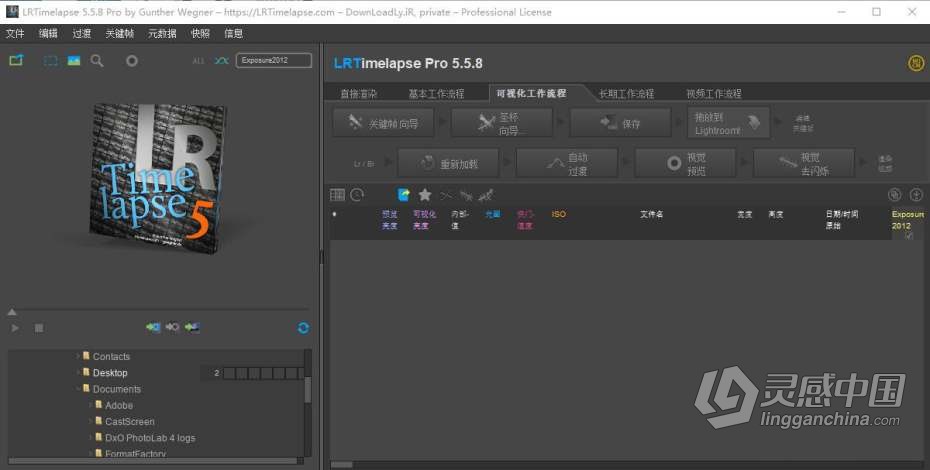This screenshot has height=470, width=930.
Task: Click the ALL label next to the curve icon
Action: click(198, 61)
